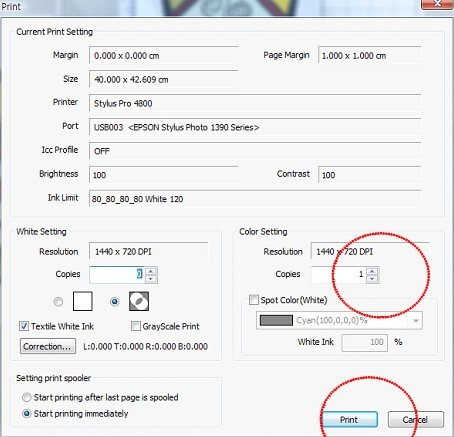This screenshot has height=437, width=454.
Task: Click the Print button
Action: click(349, 419)
